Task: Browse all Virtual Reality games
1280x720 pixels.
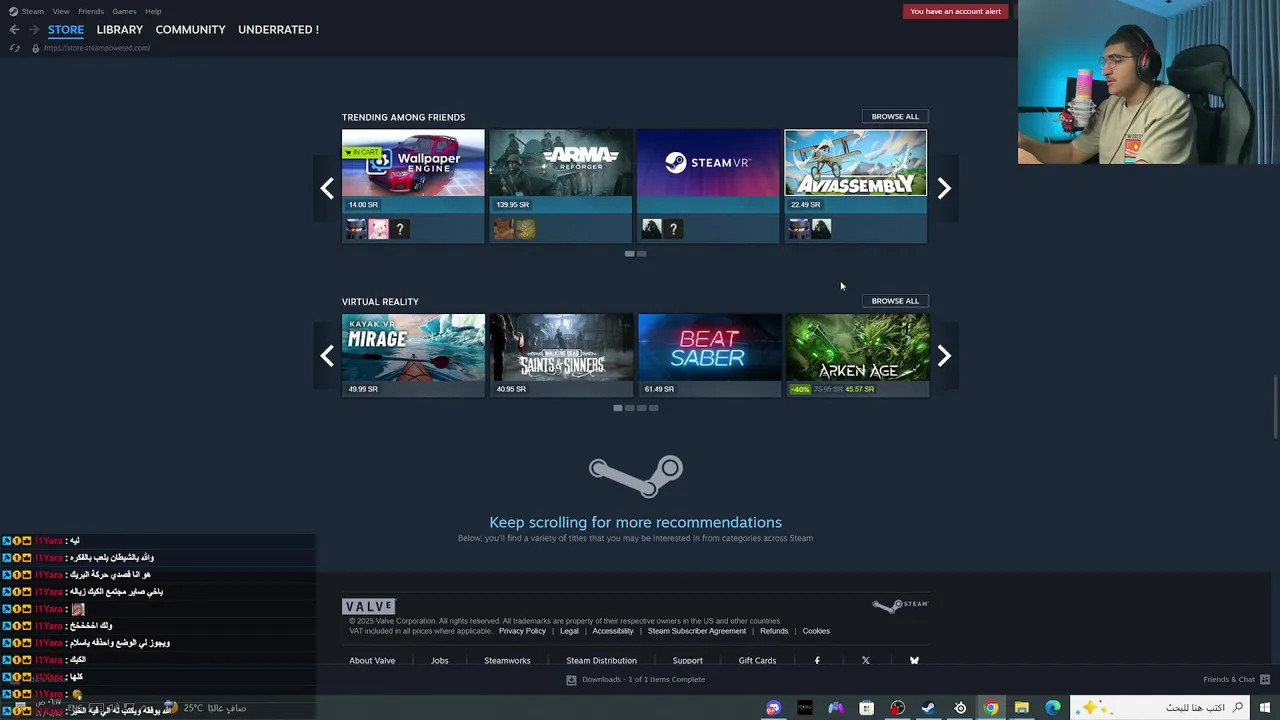Action: (895, 300)
